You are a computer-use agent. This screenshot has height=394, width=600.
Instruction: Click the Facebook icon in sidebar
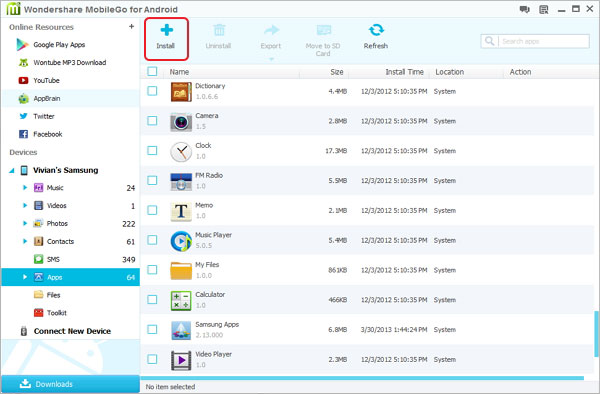coord(23,134)
